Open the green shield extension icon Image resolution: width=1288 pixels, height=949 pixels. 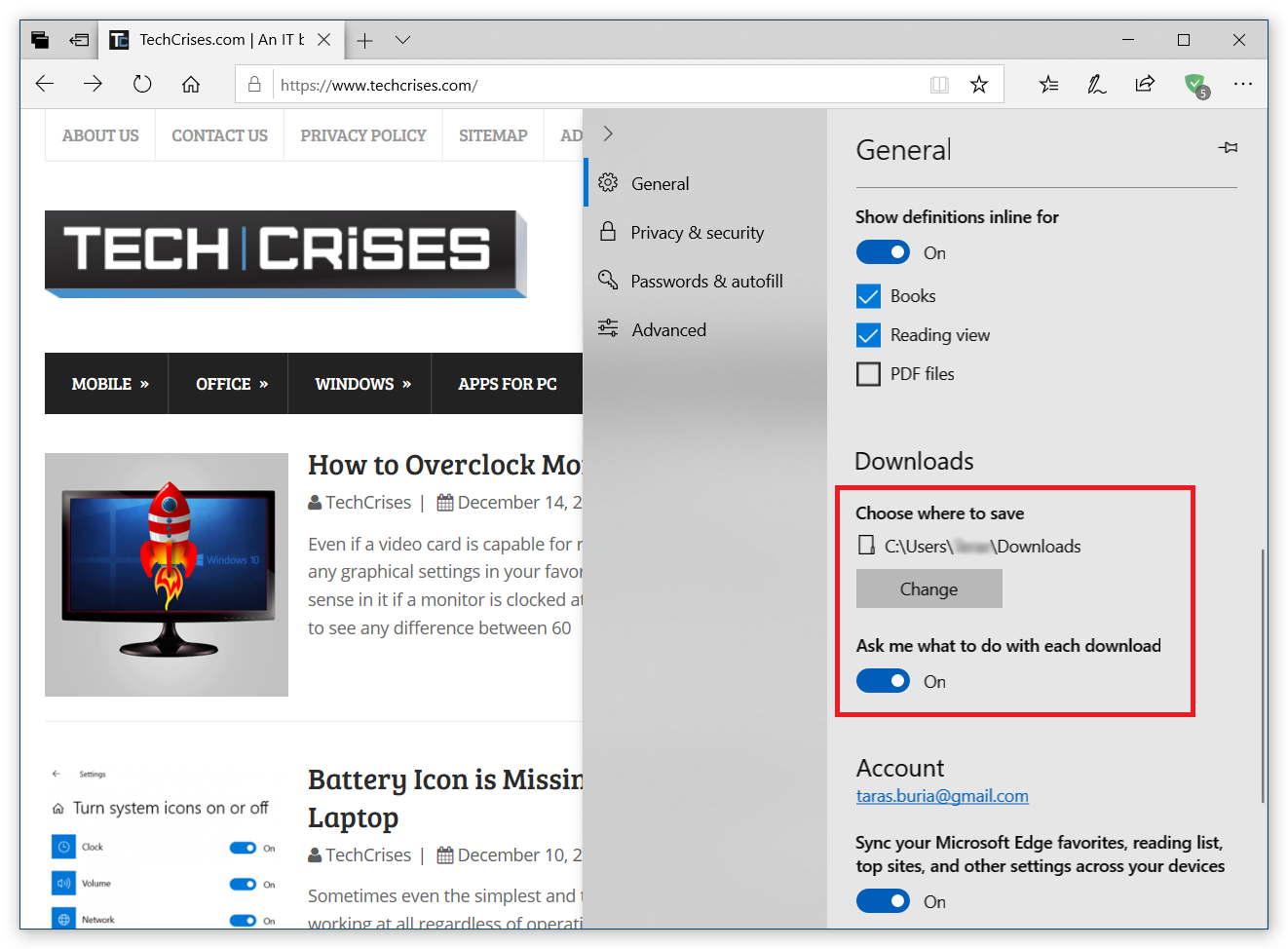point(1195,85)
